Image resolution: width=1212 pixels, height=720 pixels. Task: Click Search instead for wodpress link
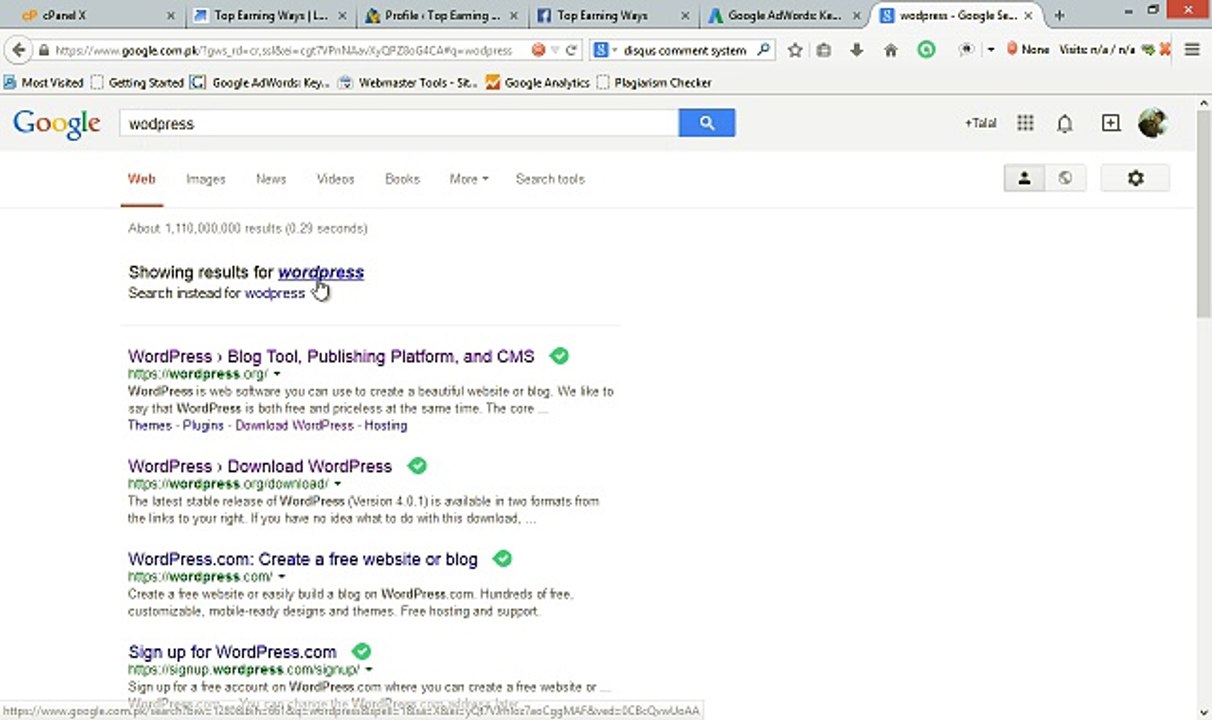coord(274,293)
